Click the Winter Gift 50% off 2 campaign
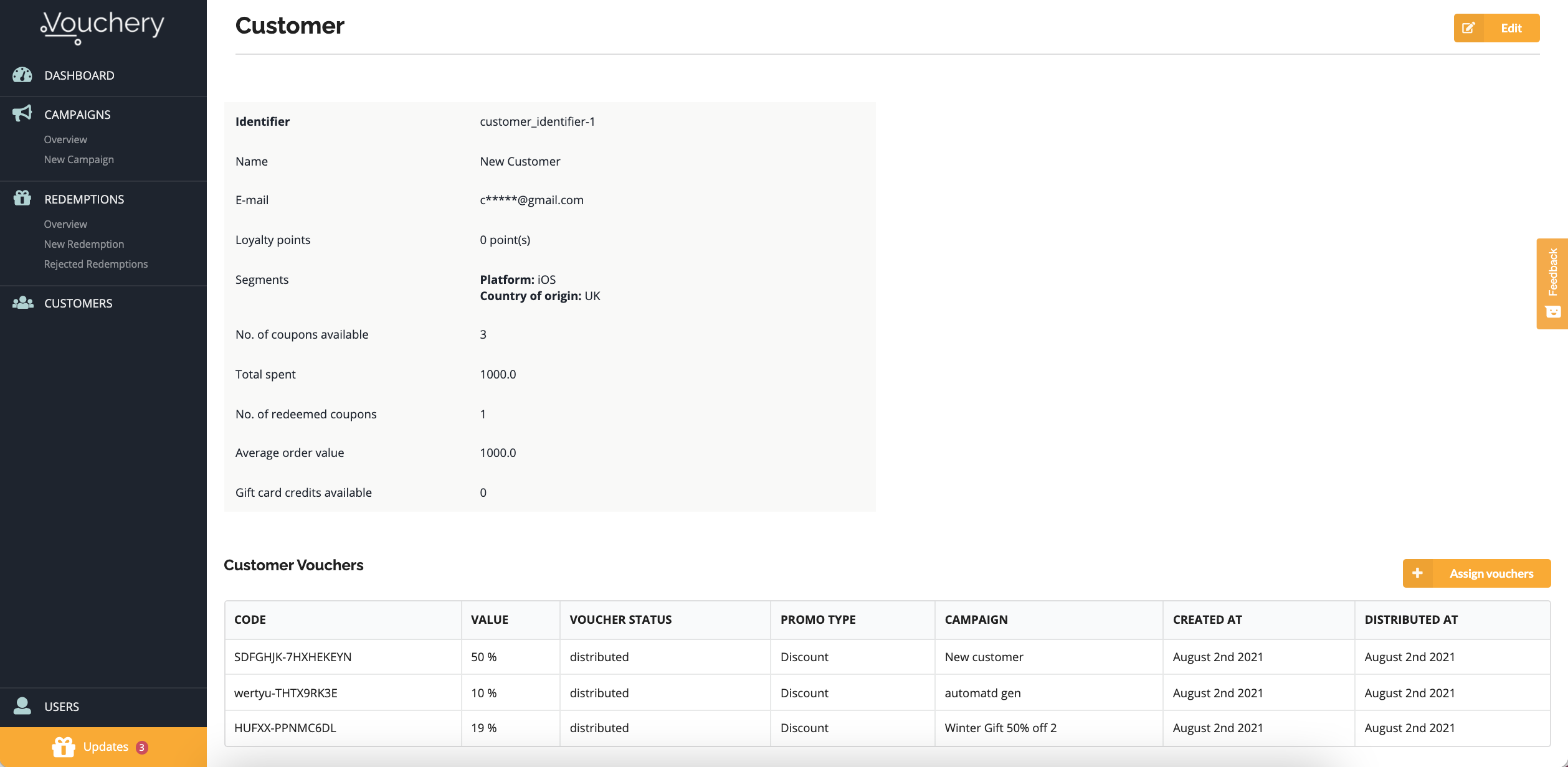 coord(1000,728)
